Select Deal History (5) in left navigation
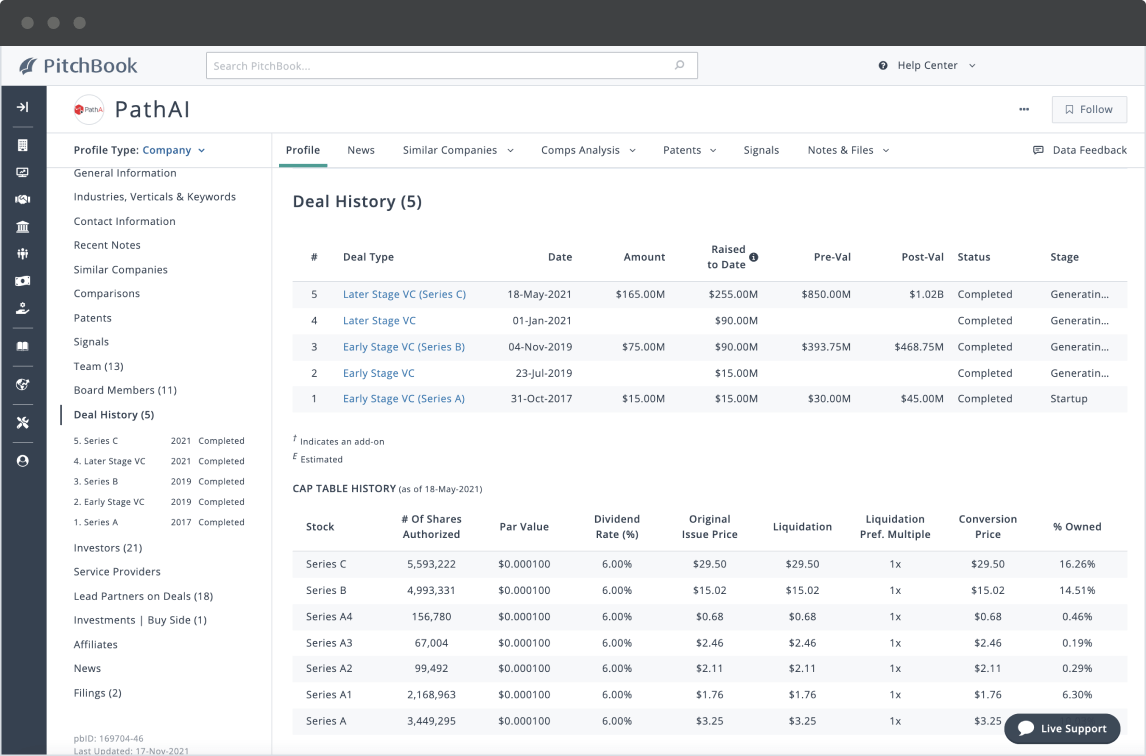 [x=114, y=415]
